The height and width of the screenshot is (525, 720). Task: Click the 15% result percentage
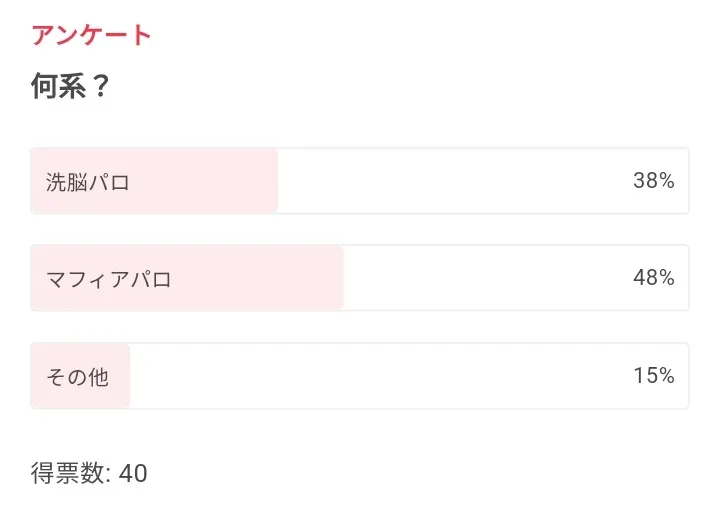pyautogui.click(x=653, y=376)
